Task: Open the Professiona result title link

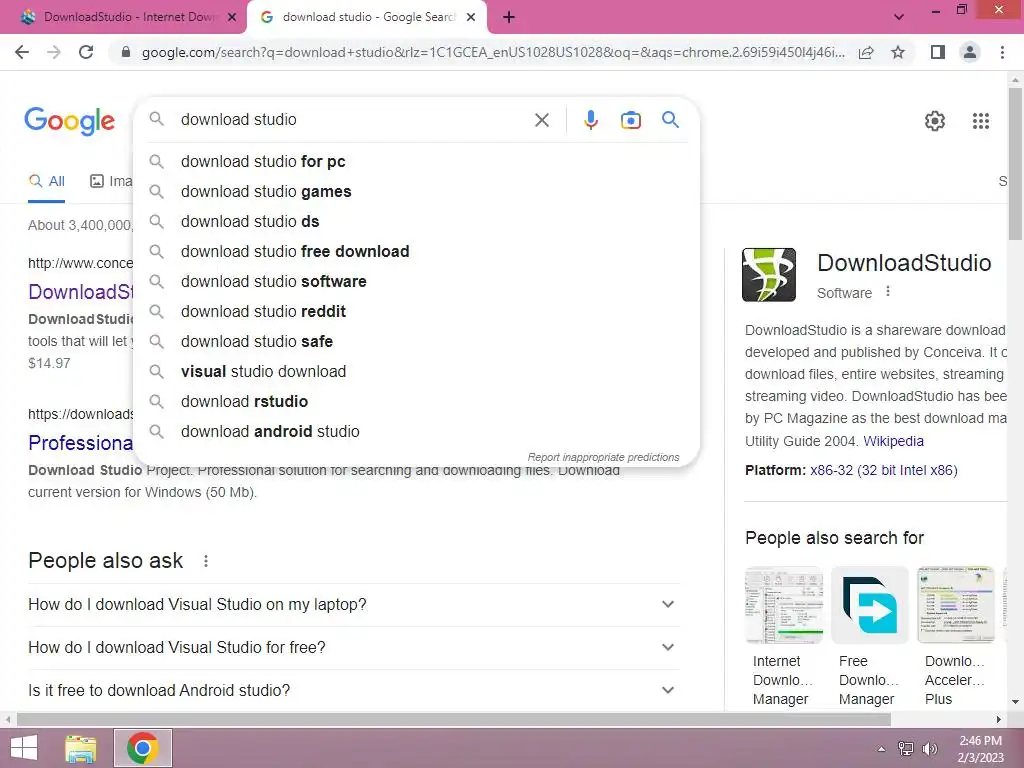Action: point(81,443)
